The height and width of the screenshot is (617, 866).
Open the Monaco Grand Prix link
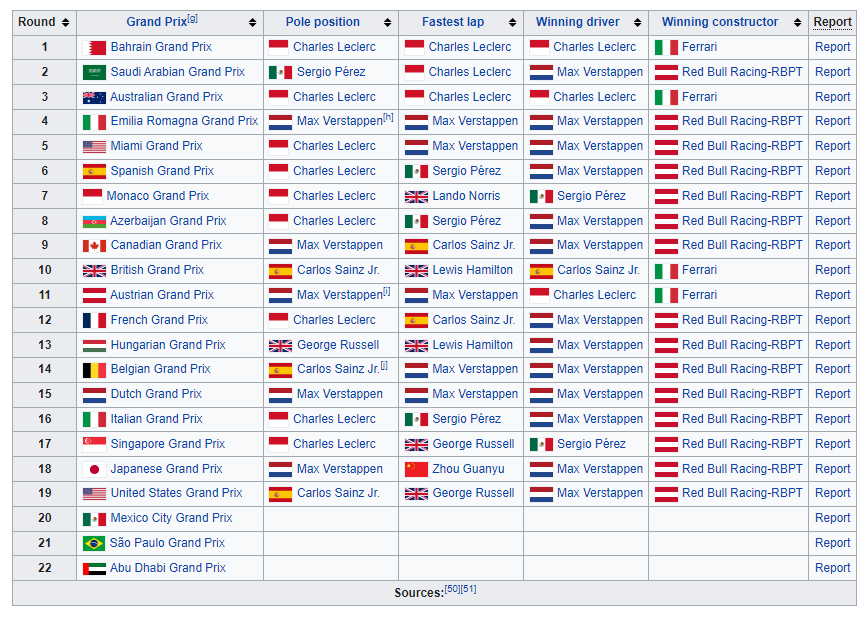[x=158, y=196]
